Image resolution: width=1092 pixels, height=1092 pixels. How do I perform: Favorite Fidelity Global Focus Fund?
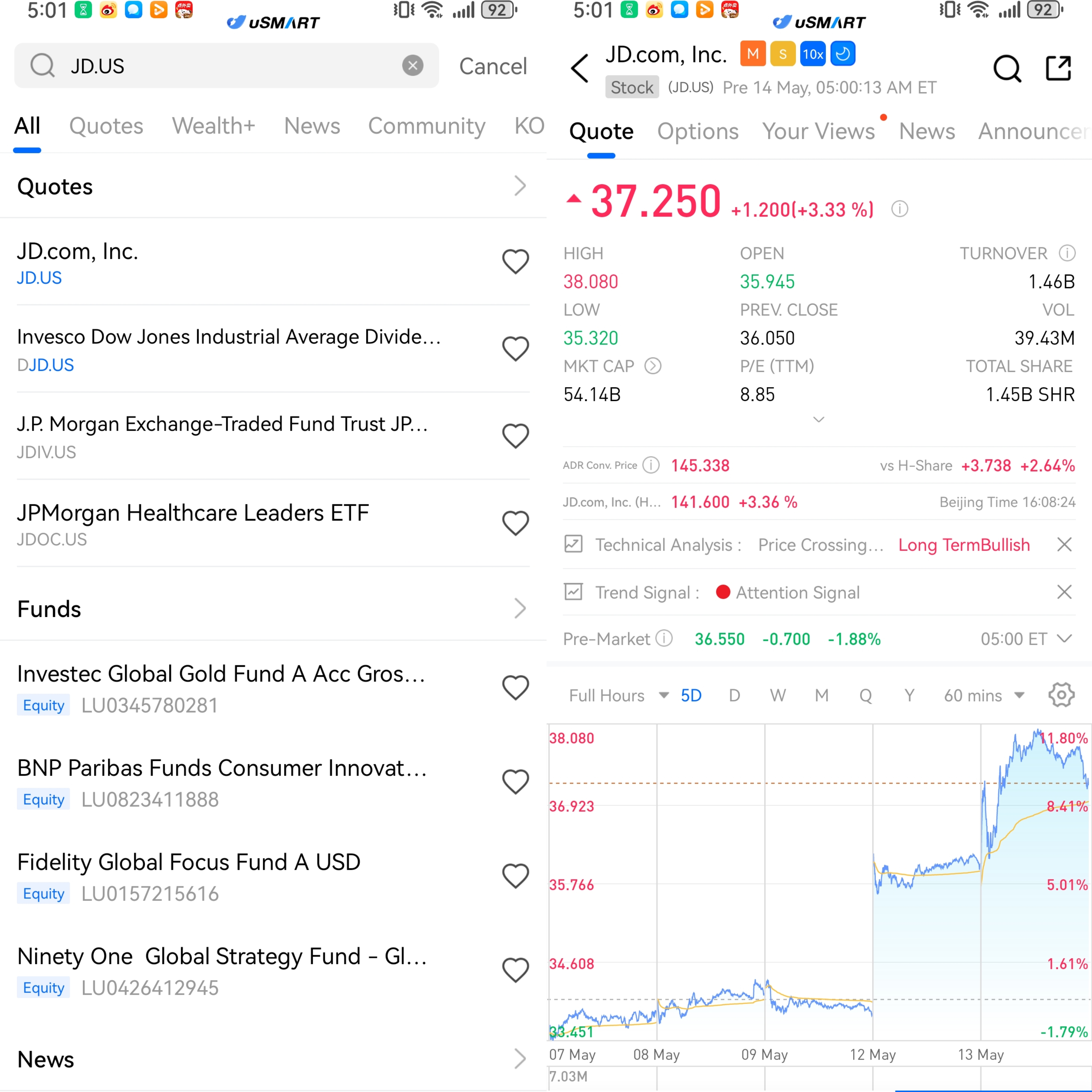(x=516, y=876)
